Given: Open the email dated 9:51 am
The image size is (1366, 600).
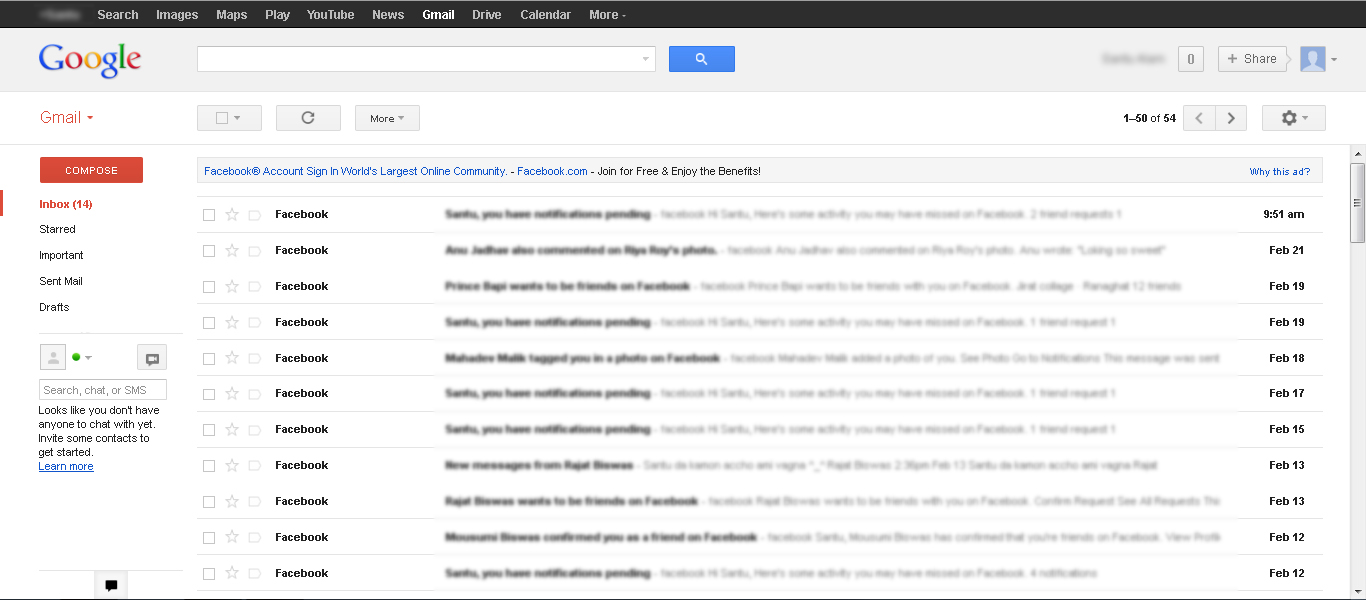Looking at the screenshot, I should 760,214.
